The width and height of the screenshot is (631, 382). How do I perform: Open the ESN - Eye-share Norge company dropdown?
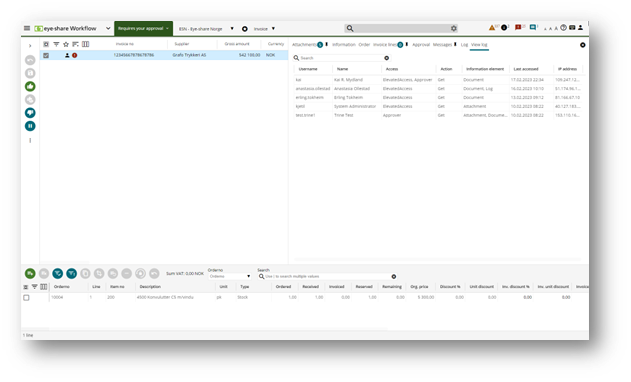pos(206,29)
